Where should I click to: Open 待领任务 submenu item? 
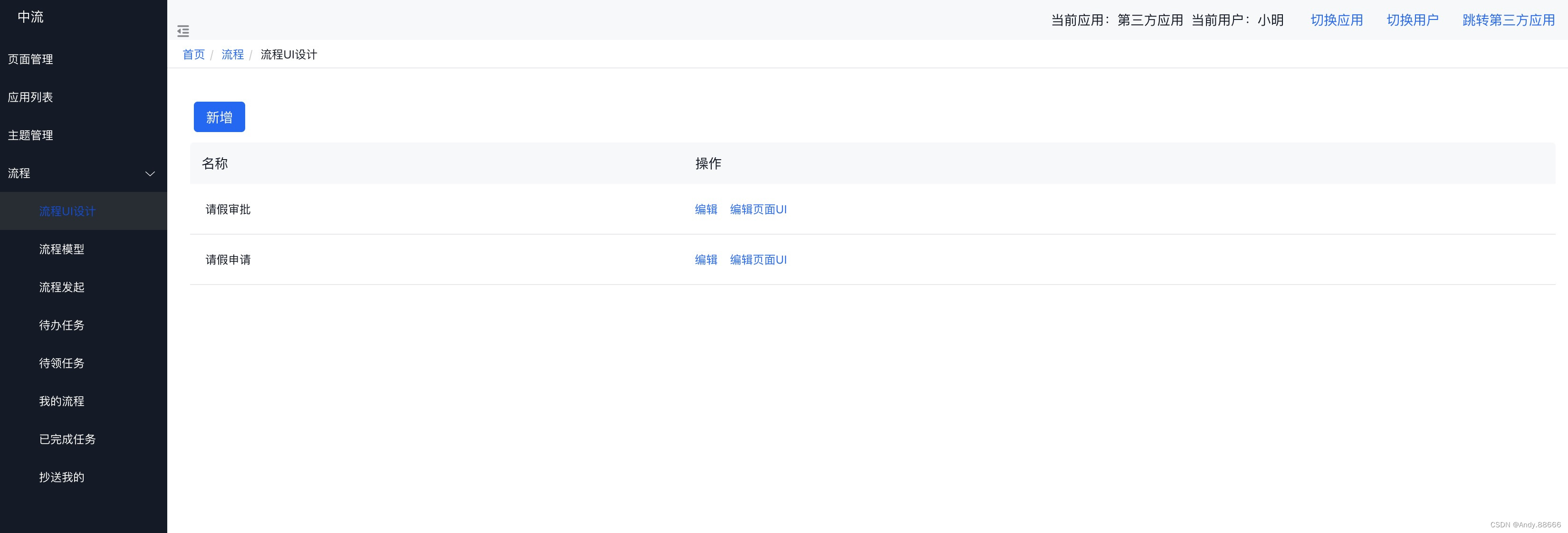point(62,363)
